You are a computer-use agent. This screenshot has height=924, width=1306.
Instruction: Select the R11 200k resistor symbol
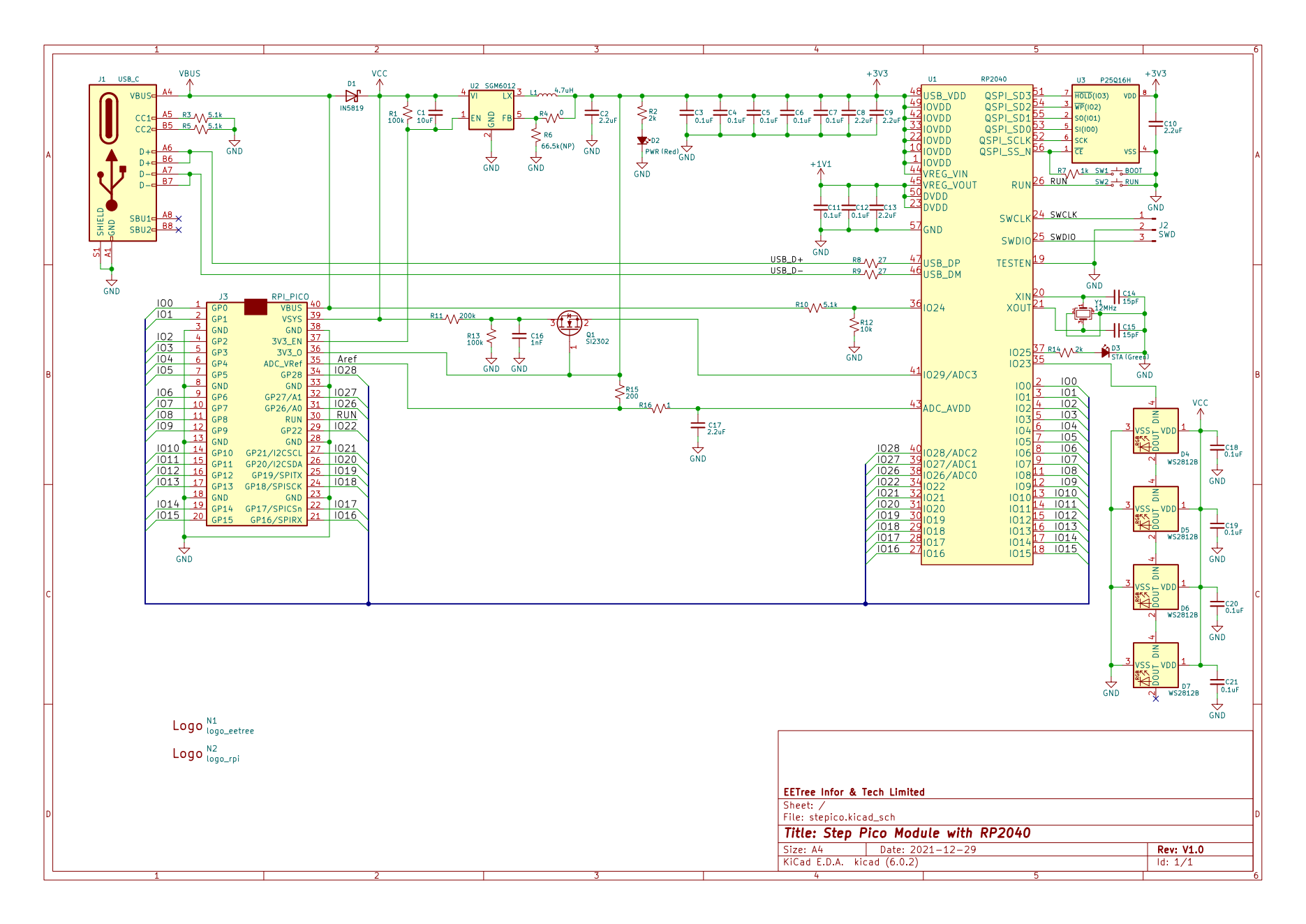click(452, 319)
